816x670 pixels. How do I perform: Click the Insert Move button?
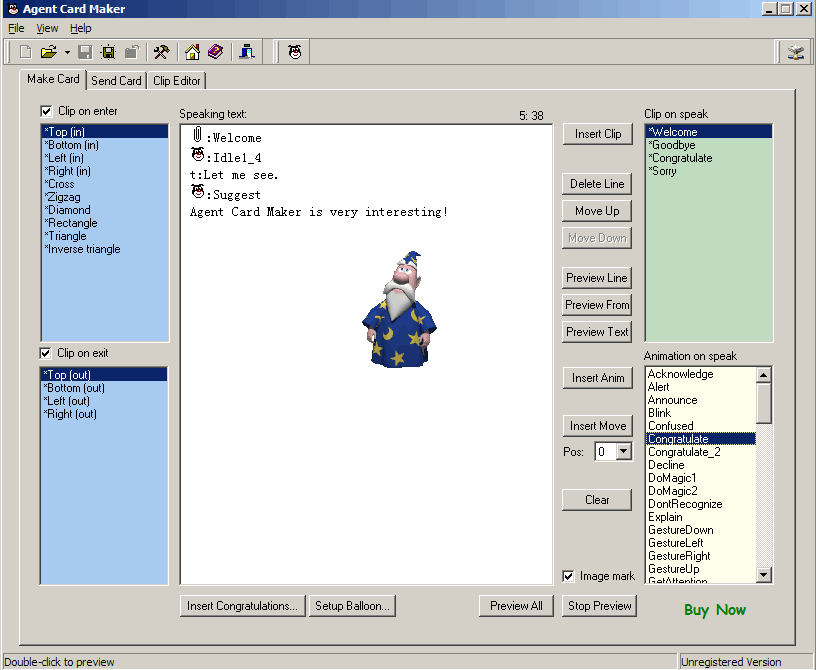(x=598, y=426)
